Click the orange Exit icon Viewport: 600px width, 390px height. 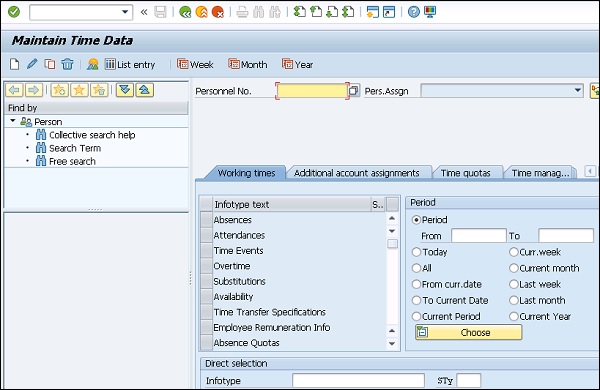pyautogui.click(x=202, y=12)
